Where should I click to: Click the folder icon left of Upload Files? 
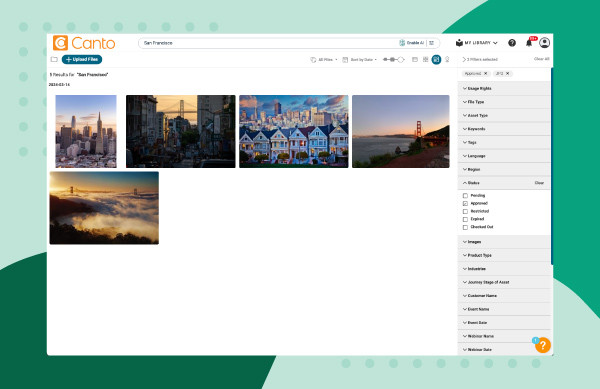click(x=54, y=59)
